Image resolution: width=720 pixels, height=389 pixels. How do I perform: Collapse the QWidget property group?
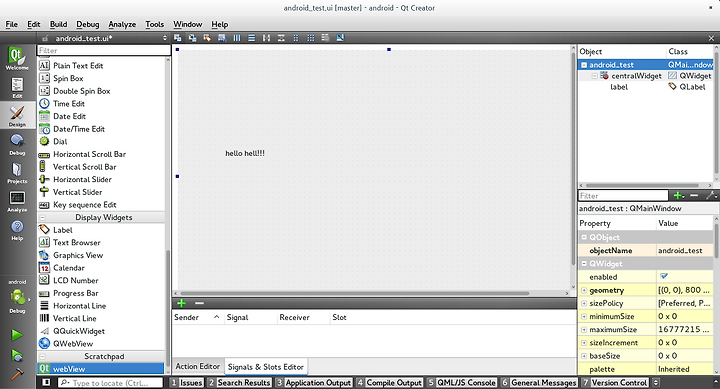tap(584, 264)
